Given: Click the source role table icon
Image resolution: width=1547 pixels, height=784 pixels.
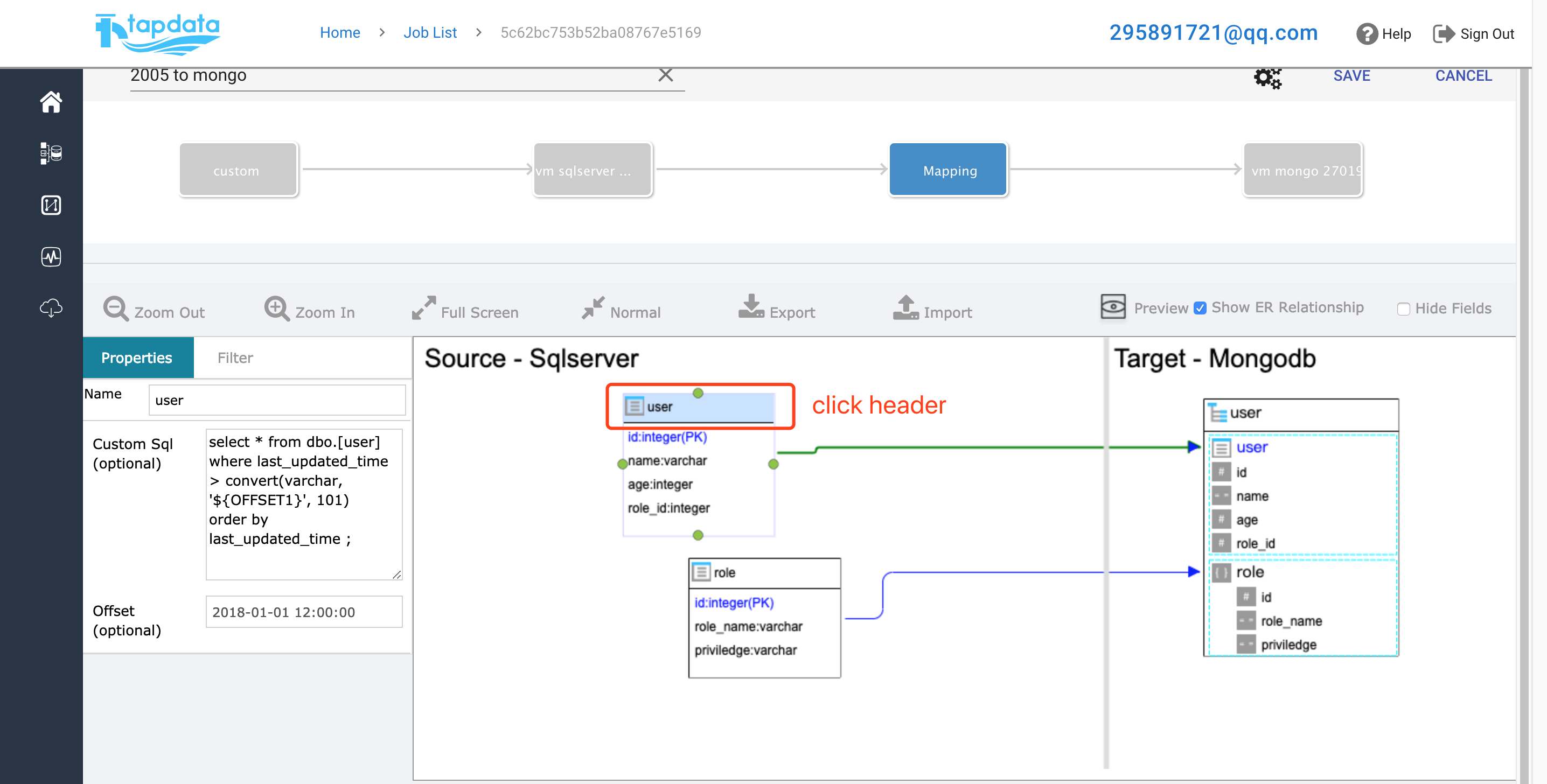Looking at the screenshot, I should [701, 572].
